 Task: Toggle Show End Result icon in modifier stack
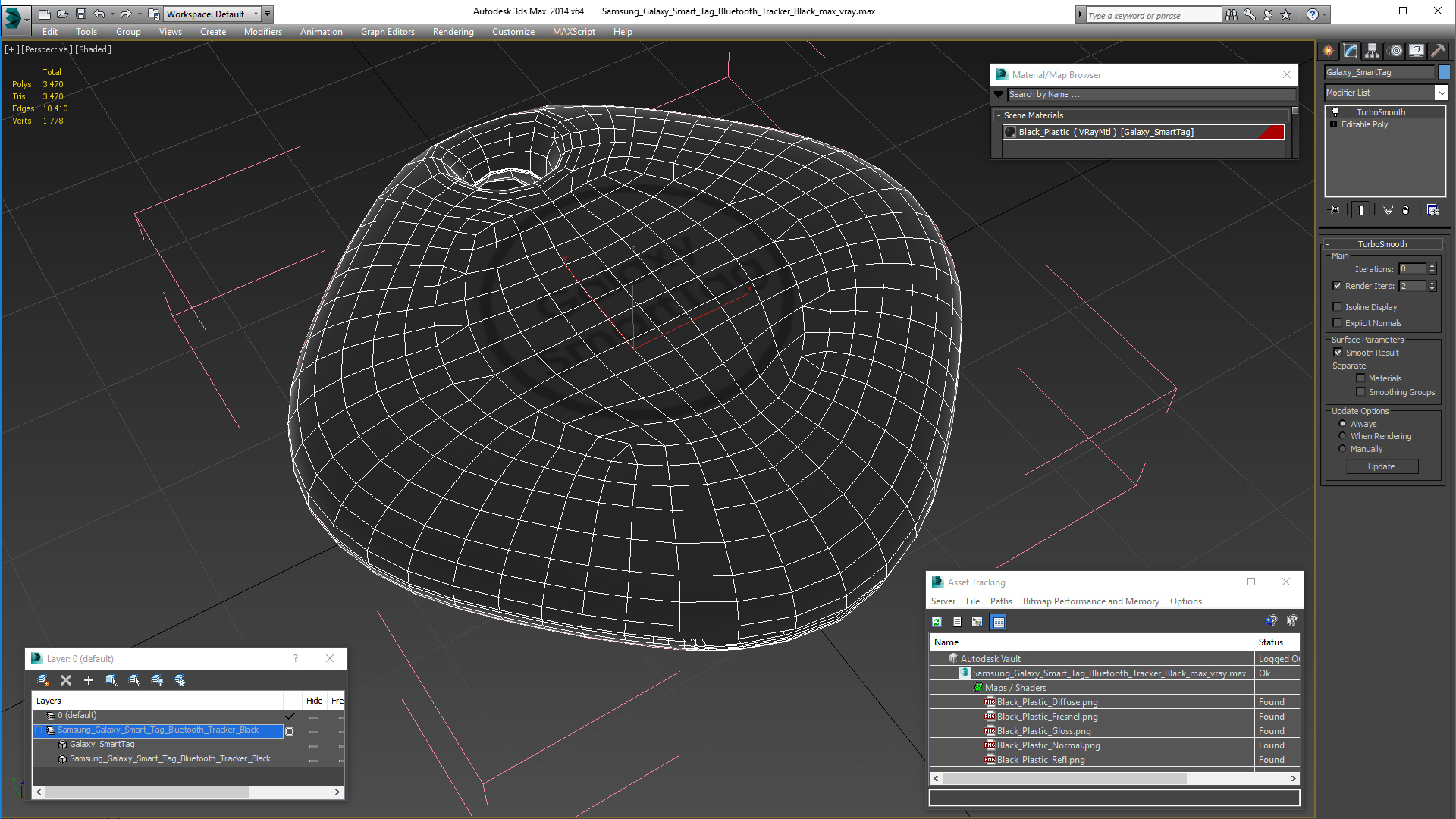(1361, 210)
